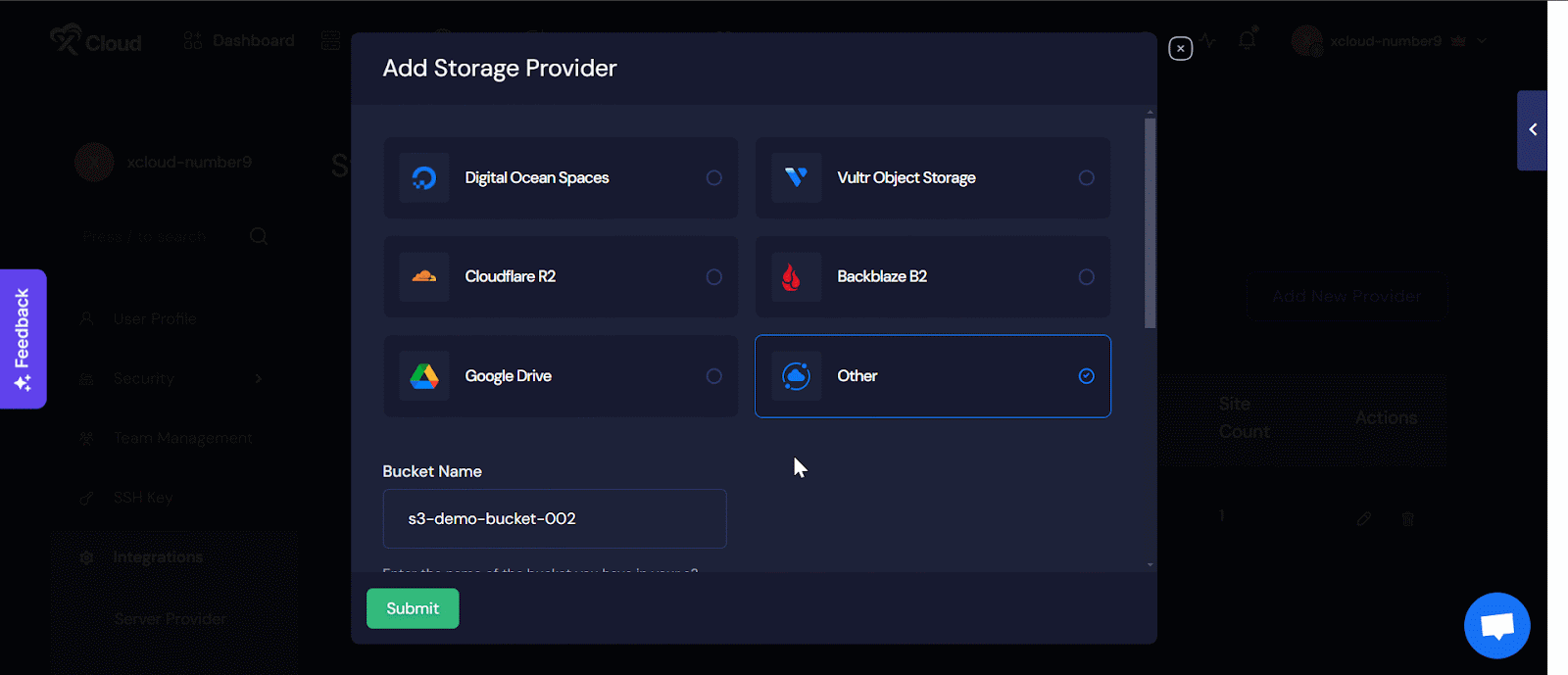Click the edit pencil icon in Actions
1568x675 pixels.
(x=1364, y=519)
